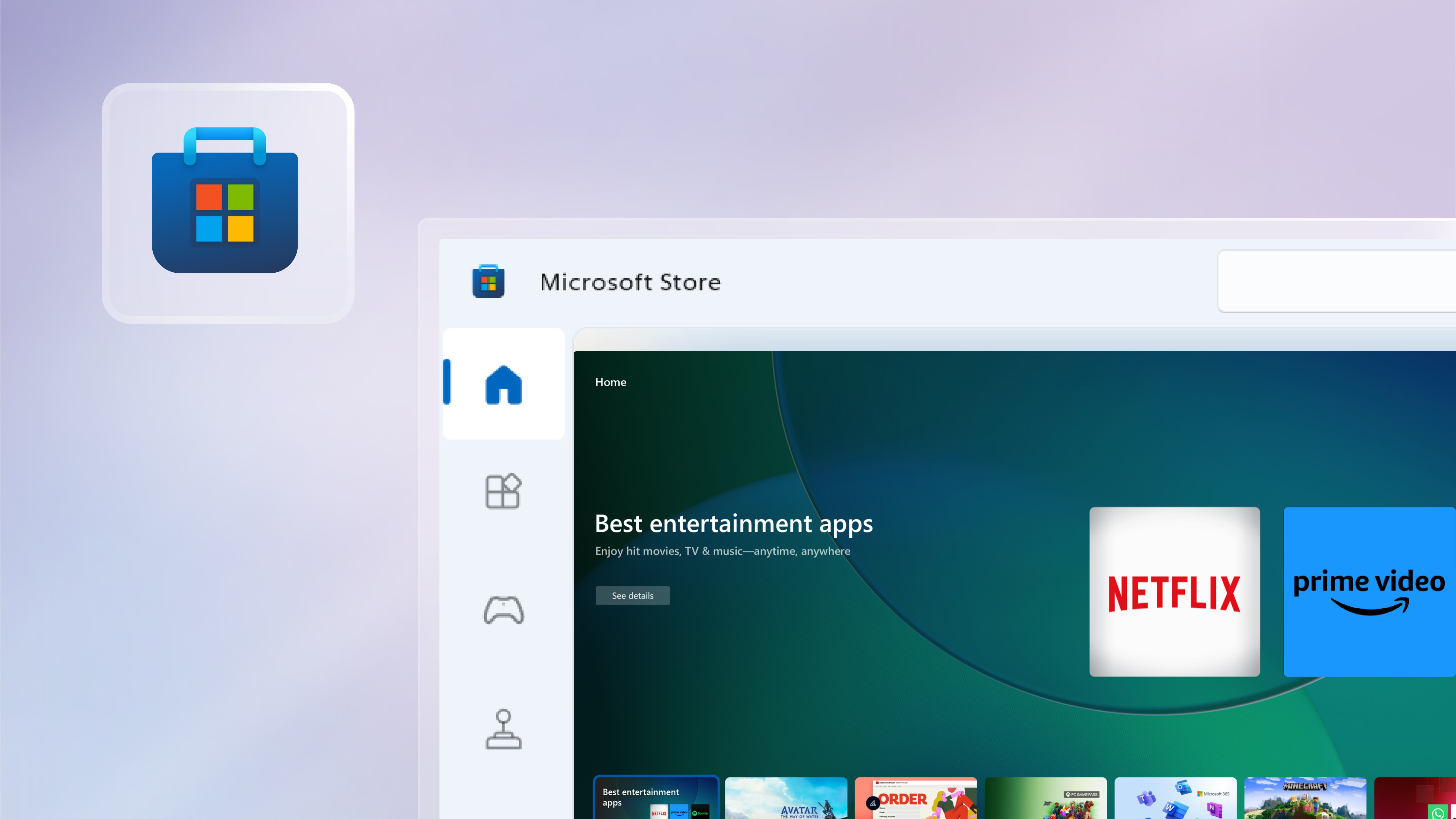Select the Adobe ORDER form card
Viewport: 1456px width, 819px height.
[x=916, y=797]
